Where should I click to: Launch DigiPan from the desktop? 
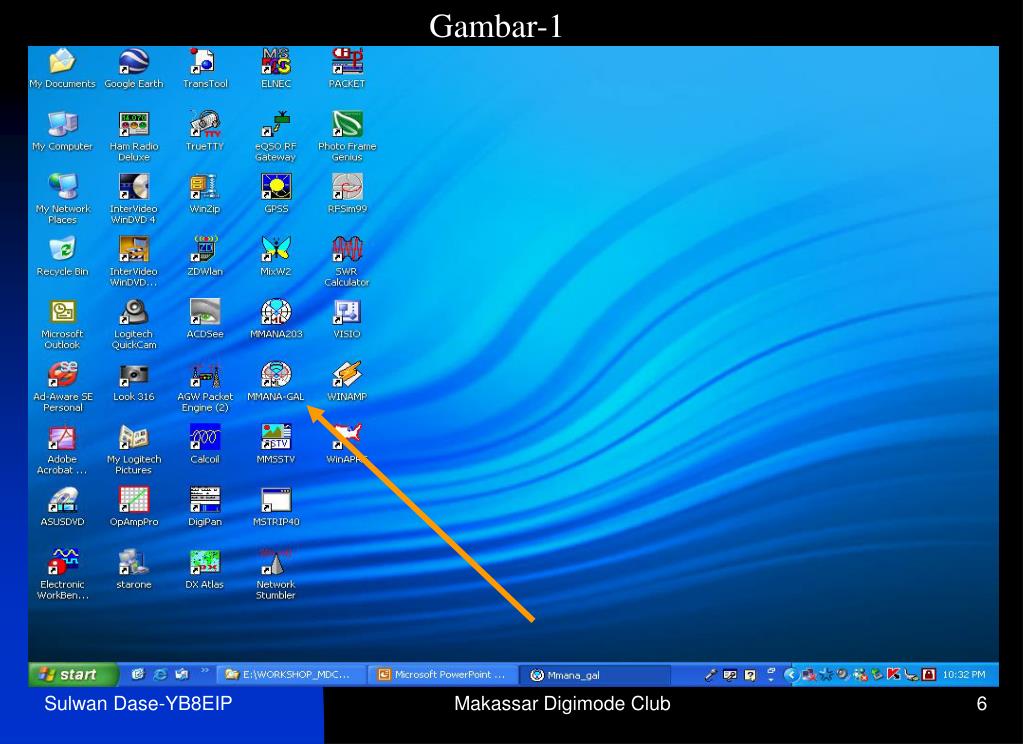[x=205, y=507]
